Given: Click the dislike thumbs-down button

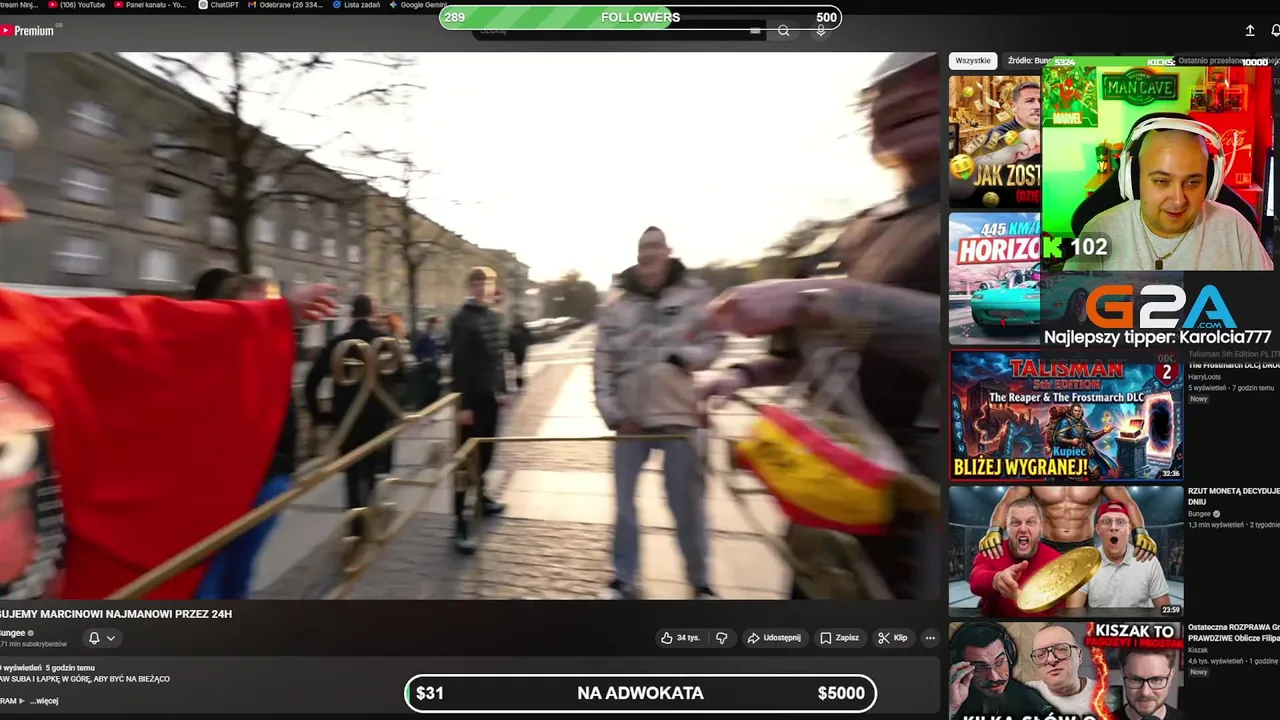Looking at the screenshot, I should click(x=722, y=638).
